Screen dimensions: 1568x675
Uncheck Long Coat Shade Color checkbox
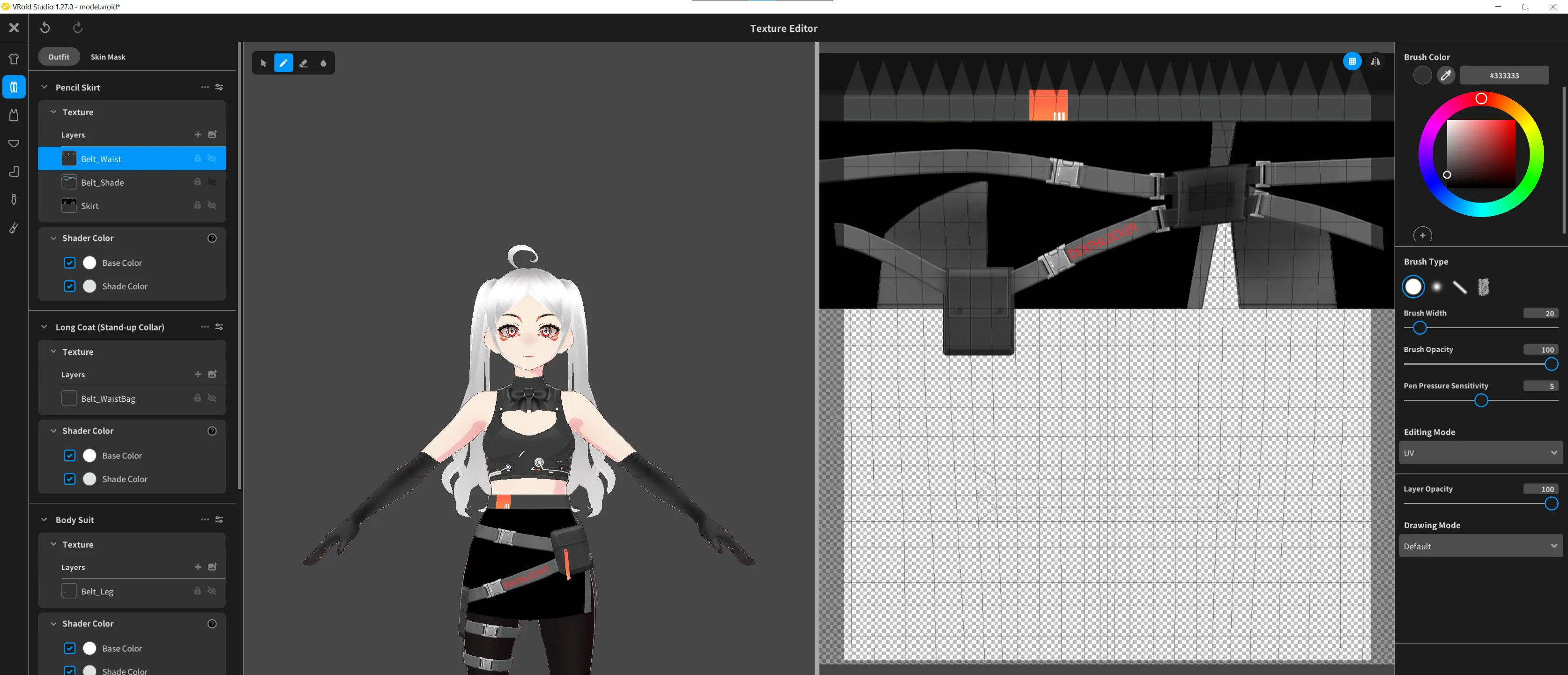(70, 479)
